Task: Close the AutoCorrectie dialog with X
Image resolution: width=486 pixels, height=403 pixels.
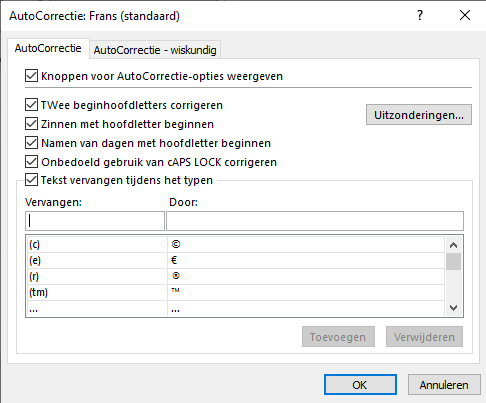Action: (x=465, y=15)
